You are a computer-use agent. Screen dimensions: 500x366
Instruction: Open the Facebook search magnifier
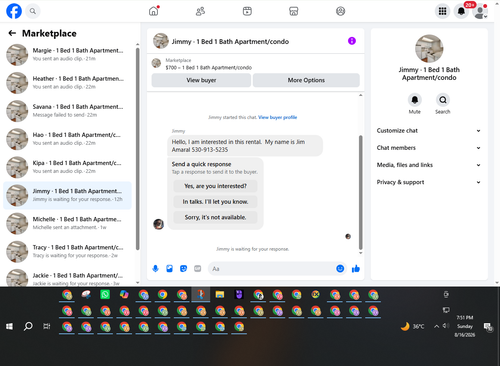(x=33, y=11)
